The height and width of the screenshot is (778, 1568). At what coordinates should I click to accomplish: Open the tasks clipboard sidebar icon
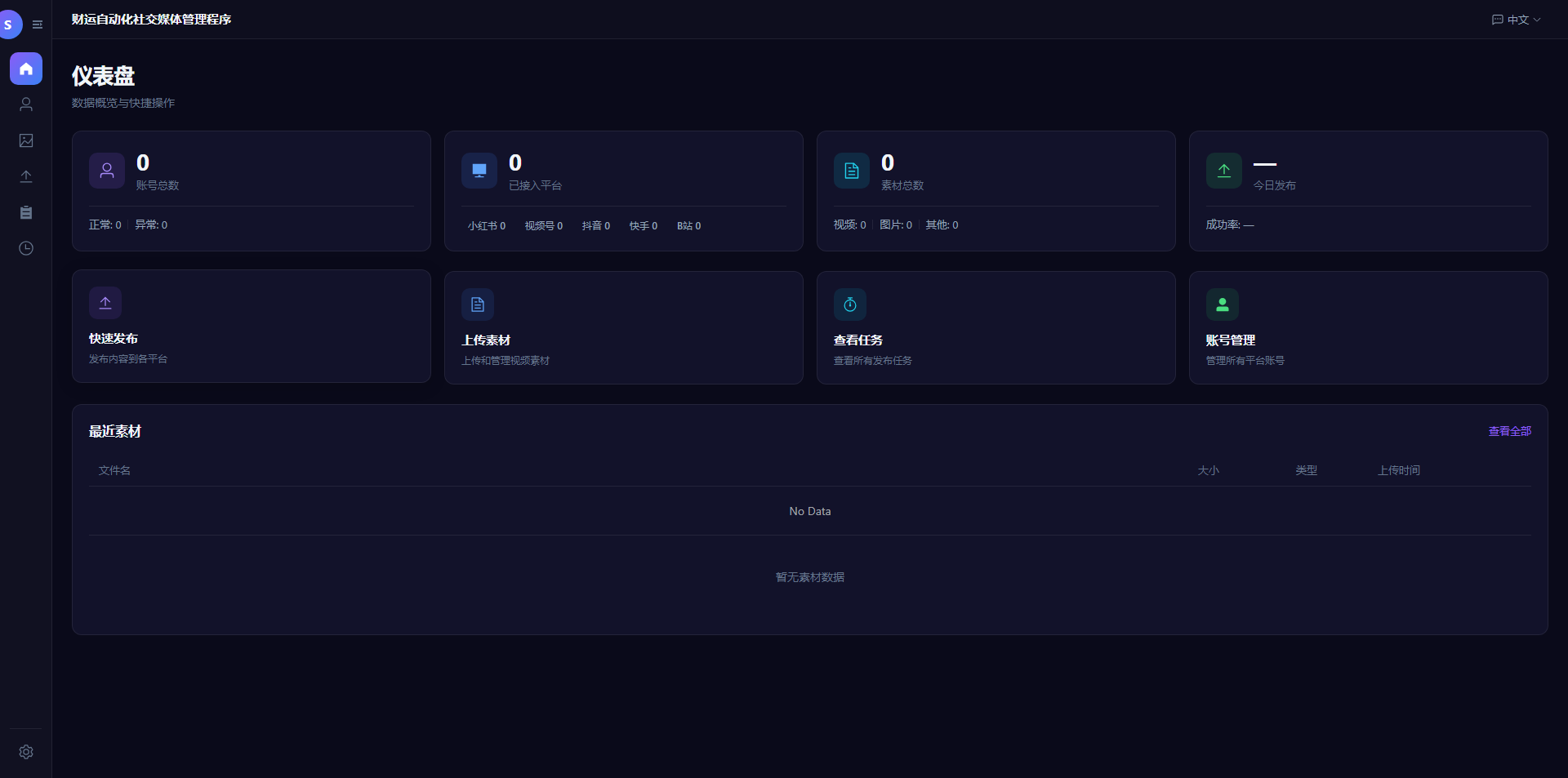point(26,212)
